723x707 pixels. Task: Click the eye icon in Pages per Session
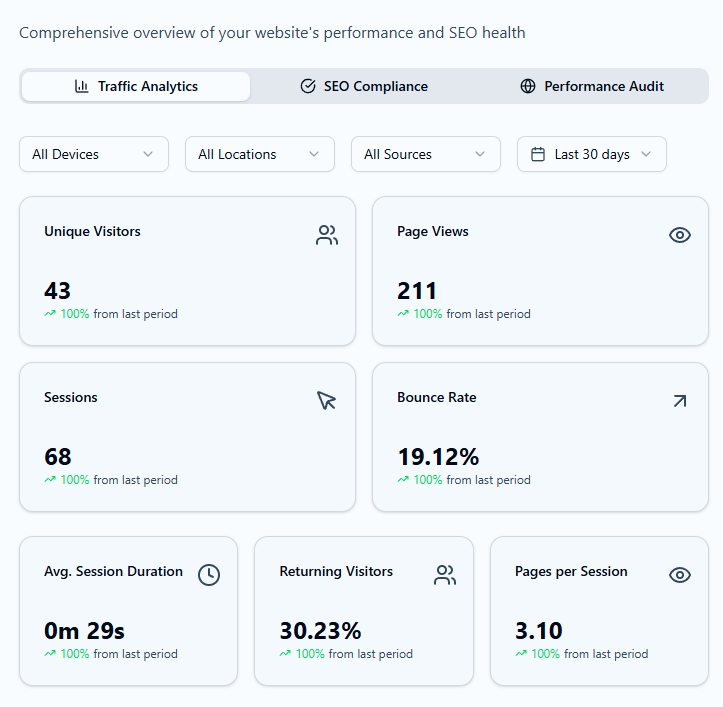pyautogui.click(x=680, y=575)
